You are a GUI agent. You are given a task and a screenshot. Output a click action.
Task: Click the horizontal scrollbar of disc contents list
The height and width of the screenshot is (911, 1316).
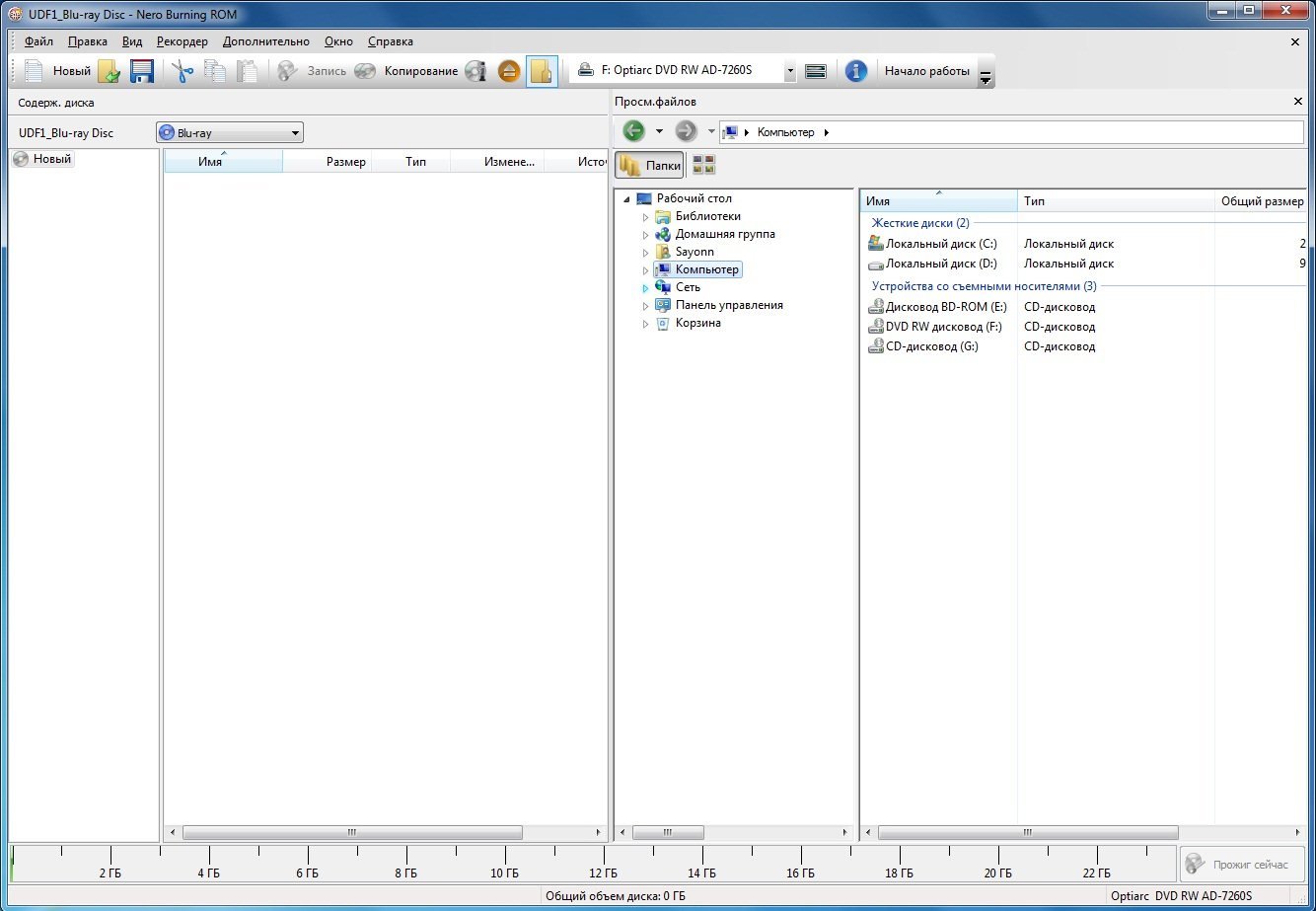pos(351,833)
